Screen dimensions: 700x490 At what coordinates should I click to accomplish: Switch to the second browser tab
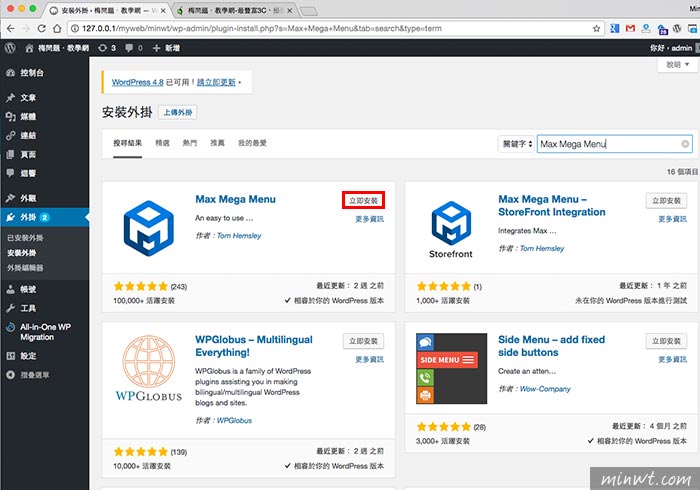pos(234,10)
